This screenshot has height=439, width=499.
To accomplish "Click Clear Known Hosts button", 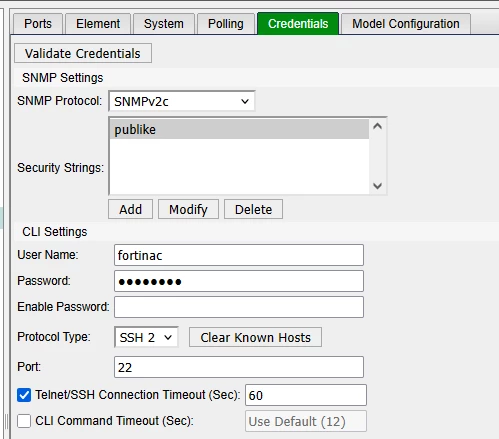I will (255, 337).
